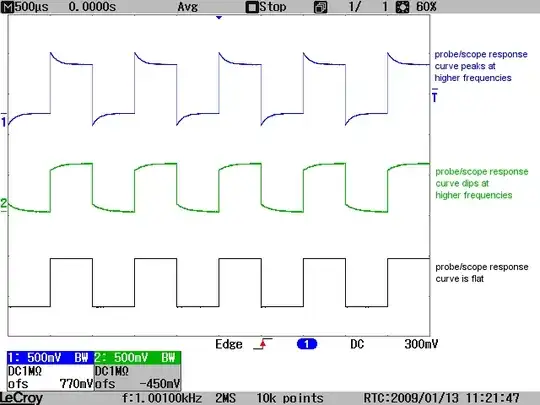Click the channel 2 ground-level marker on left edge
540x405 pixels.
[3, 204]
